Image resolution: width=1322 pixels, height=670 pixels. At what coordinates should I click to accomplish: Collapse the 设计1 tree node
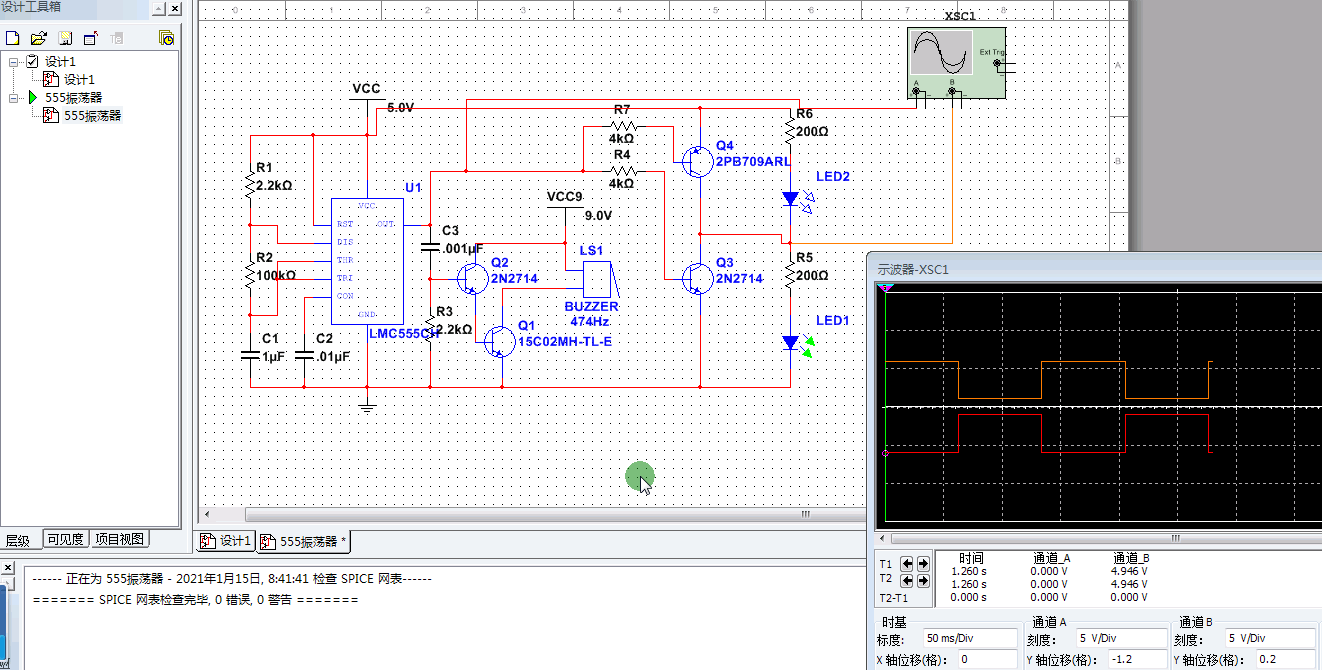click(14, 62)
